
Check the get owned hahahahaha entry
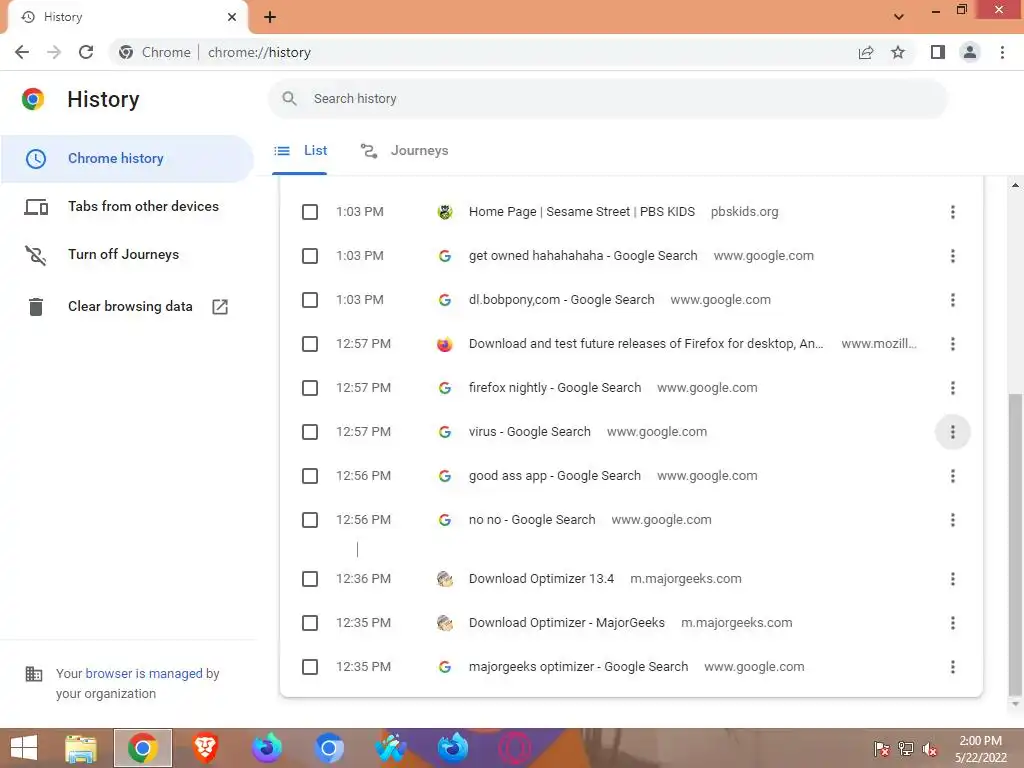click(310, 256)
